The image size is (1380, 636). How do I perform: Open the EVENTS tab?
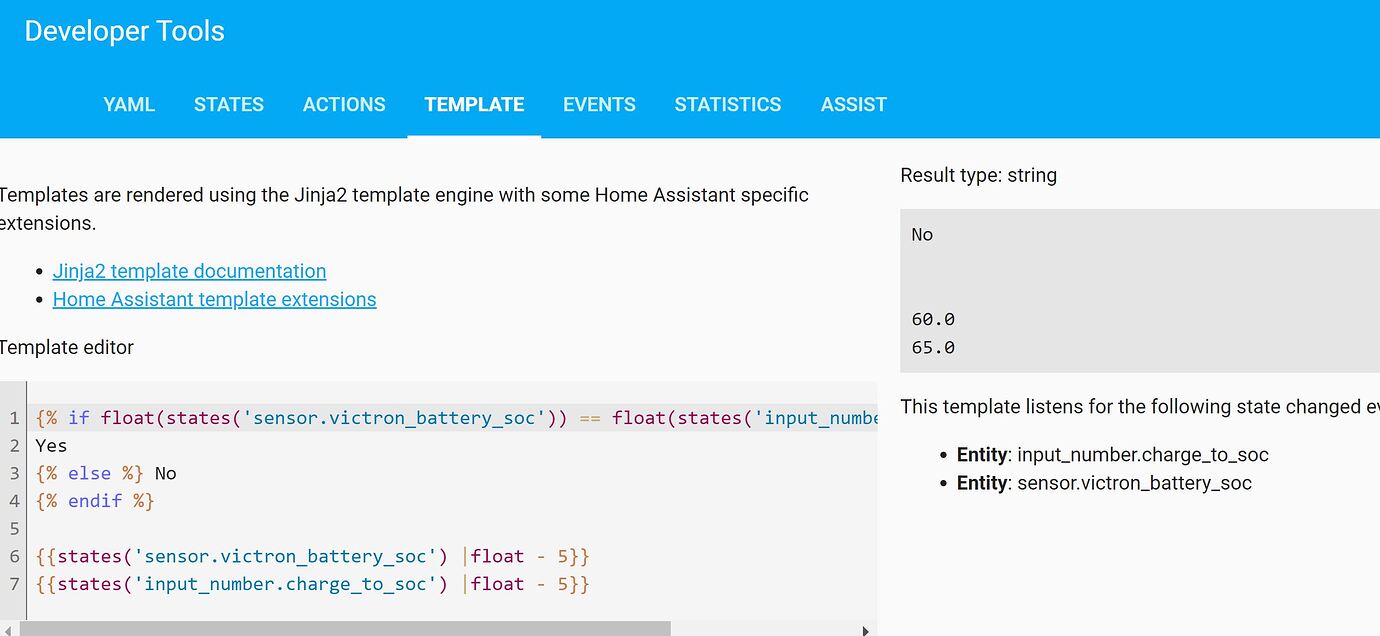(599, 104)
